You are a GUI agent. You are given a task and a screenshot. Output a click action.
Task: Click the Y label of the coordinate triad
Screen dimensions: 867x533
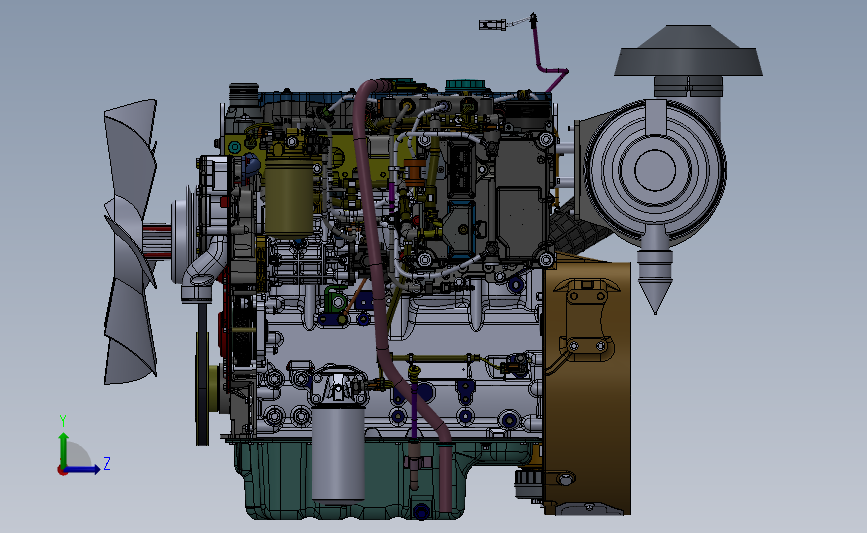pos(63,421)
